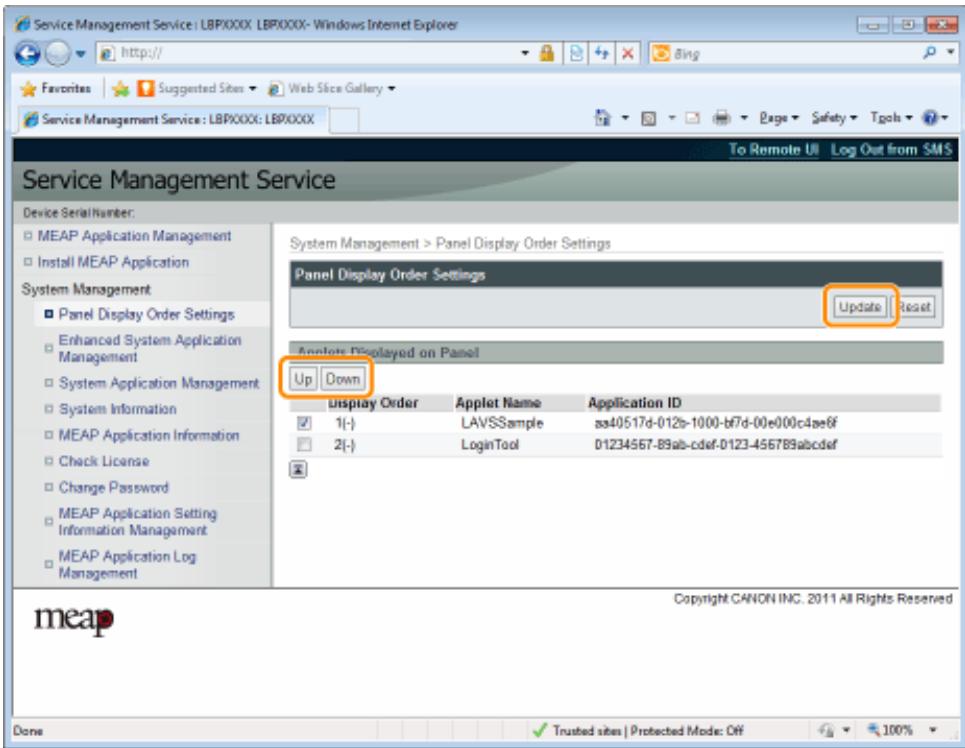Open a new blank browser tab
This screenshot has height=748, width=965.
tap(344, 120)
